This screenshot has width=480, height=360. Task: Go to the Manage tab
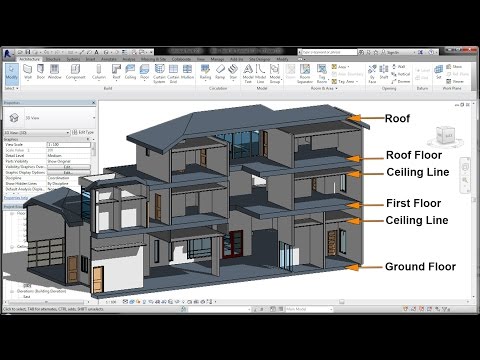pyautogui.click(x=217, y=59)
